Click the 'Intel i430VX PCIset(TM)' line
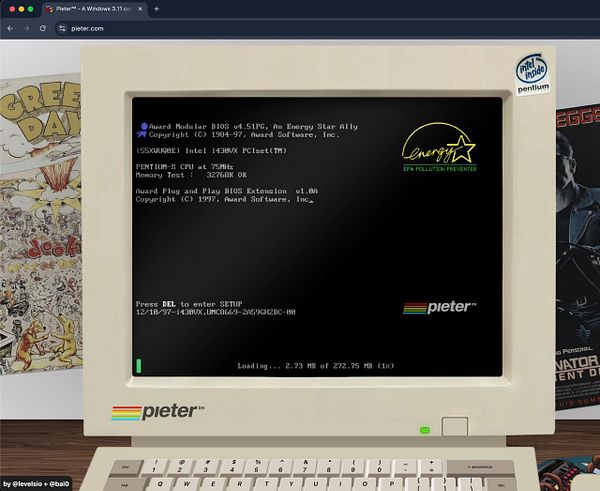Screen dimensions: 600x491 point(211,150)
